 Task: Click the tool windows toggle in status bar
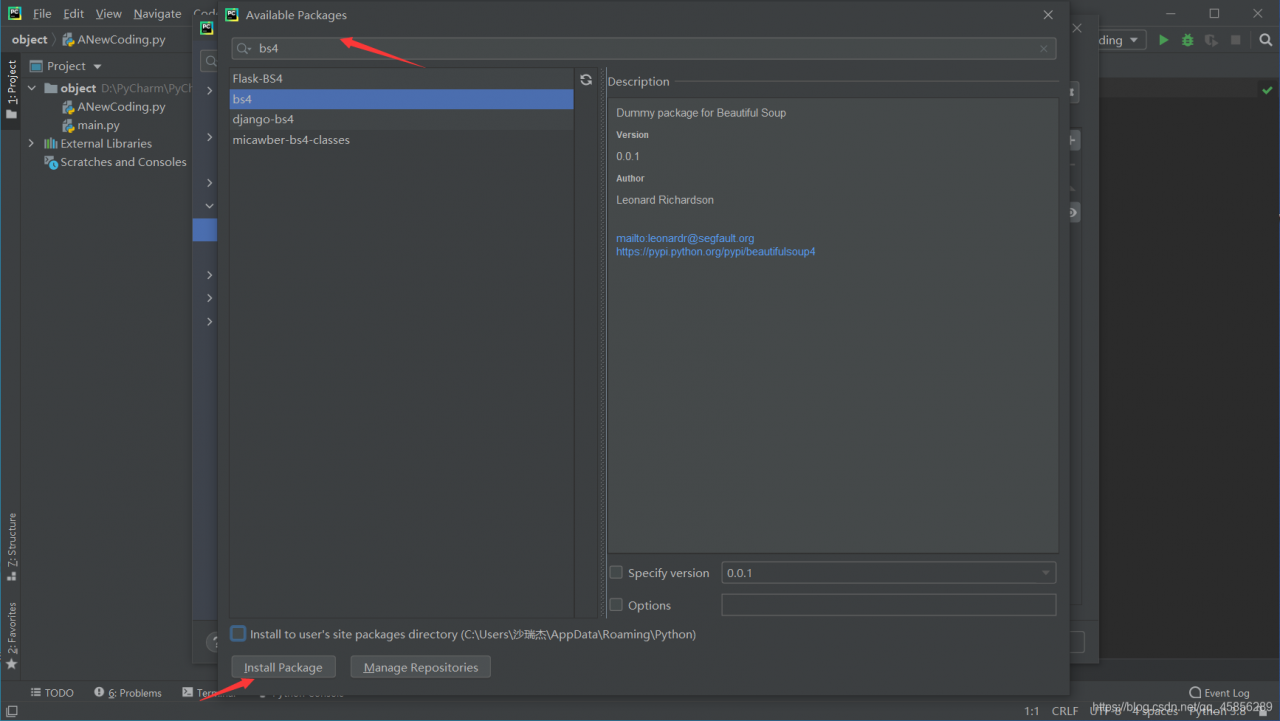11,711
